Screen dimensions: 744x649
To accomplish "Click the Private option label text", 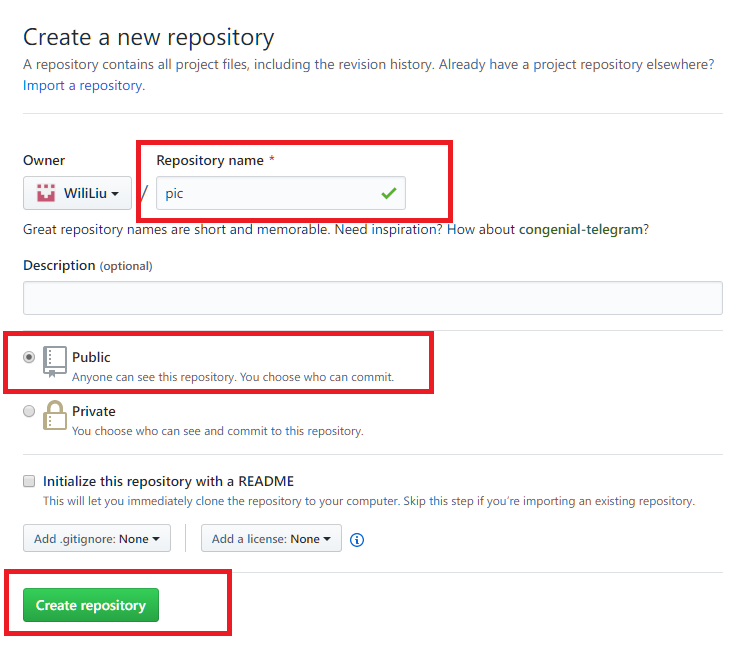I will click(93, 411).
